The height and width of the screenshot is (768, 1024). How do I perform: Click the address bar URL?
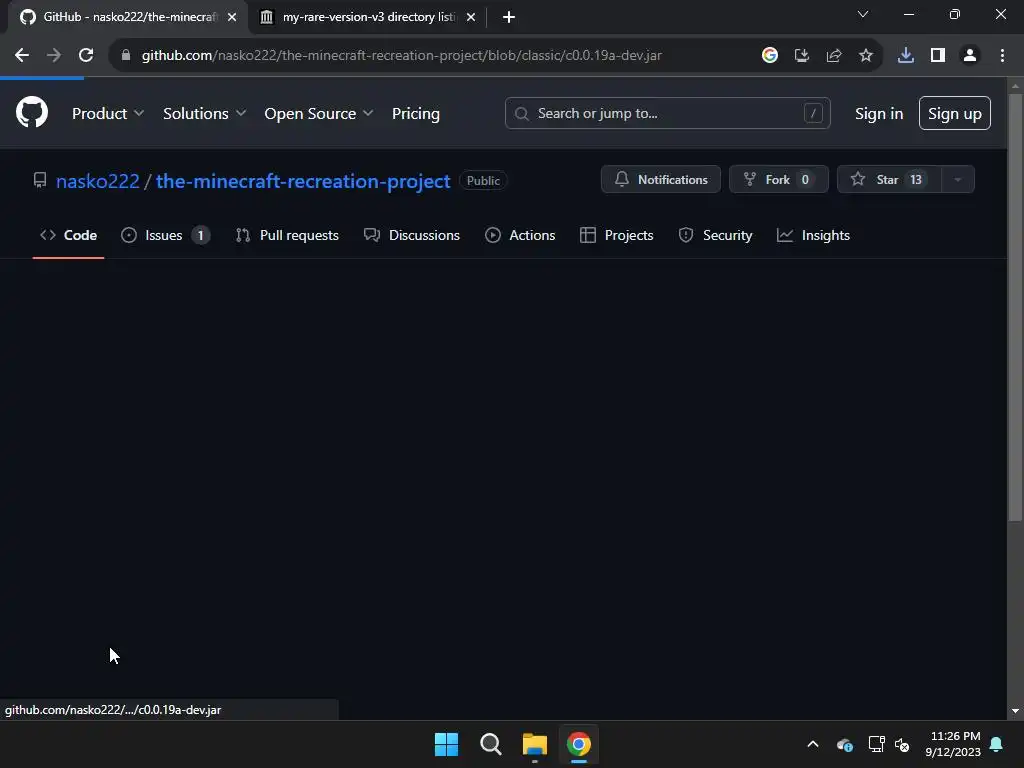point(402,56)
